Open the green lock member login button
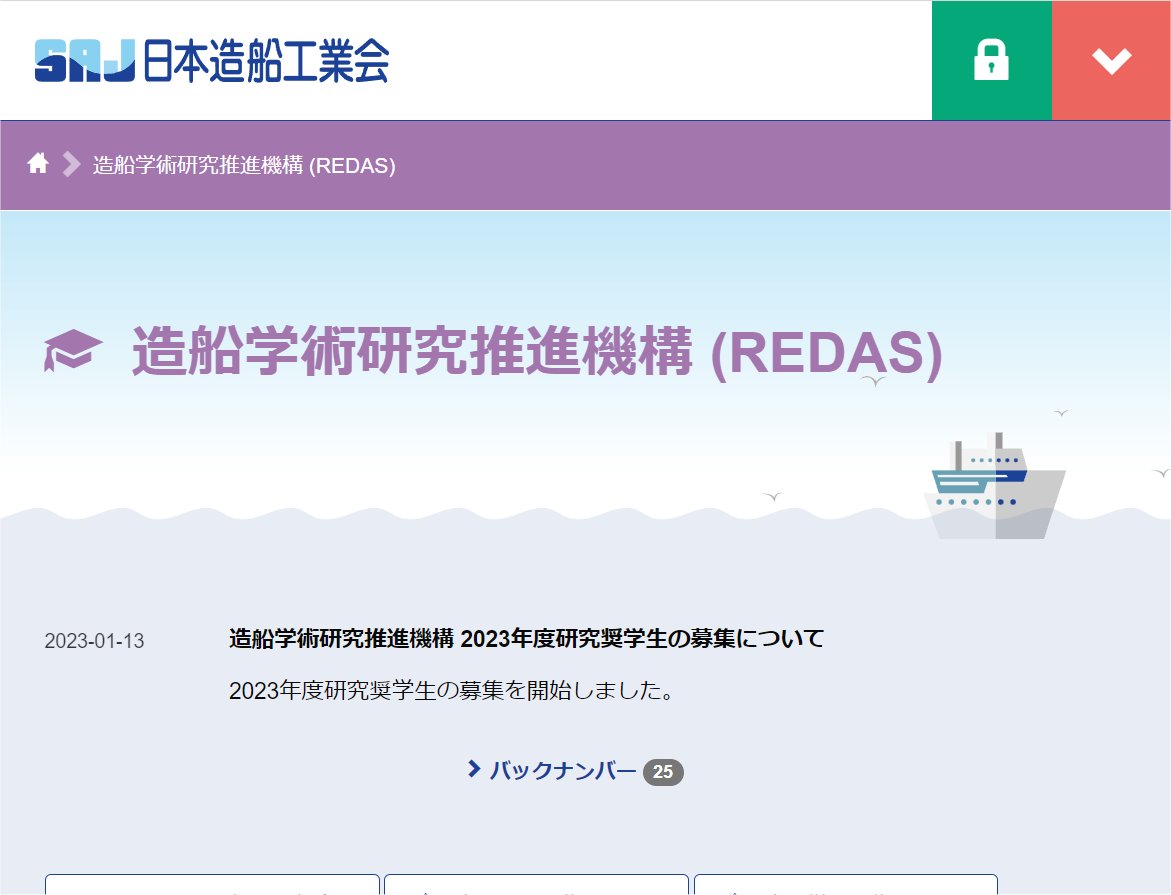This screenshot has height=895, width=1171. [992, 61]
